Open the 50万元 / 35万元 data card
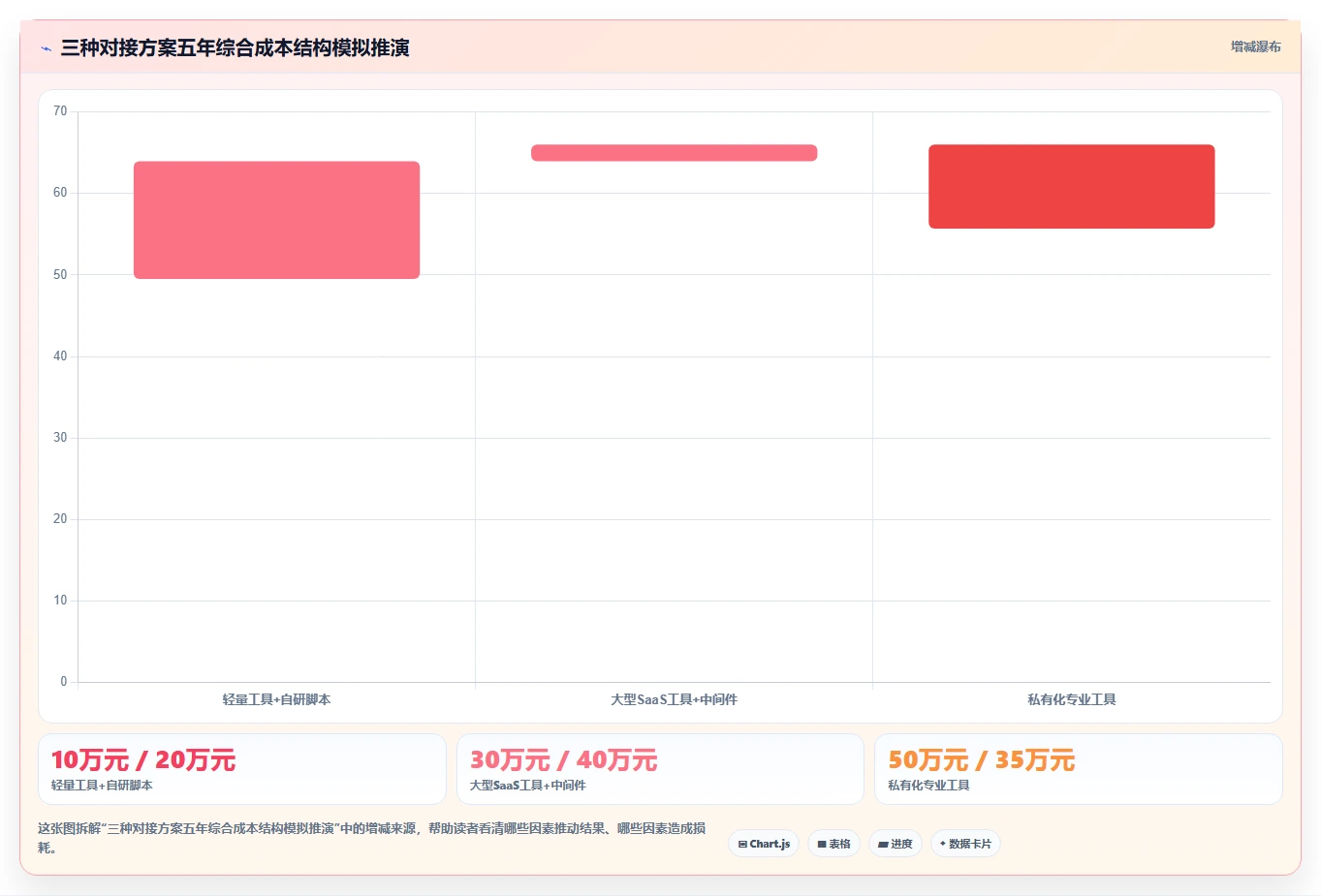This screenshot has width=1321, height=896. 1078,769
